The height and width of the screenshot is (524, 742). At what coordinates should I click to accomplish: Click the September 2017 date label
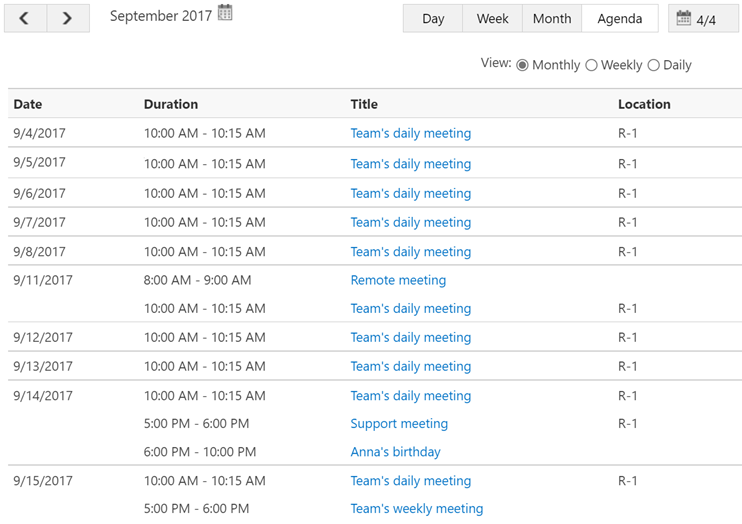pyautogui.click(x=160, y=16)
